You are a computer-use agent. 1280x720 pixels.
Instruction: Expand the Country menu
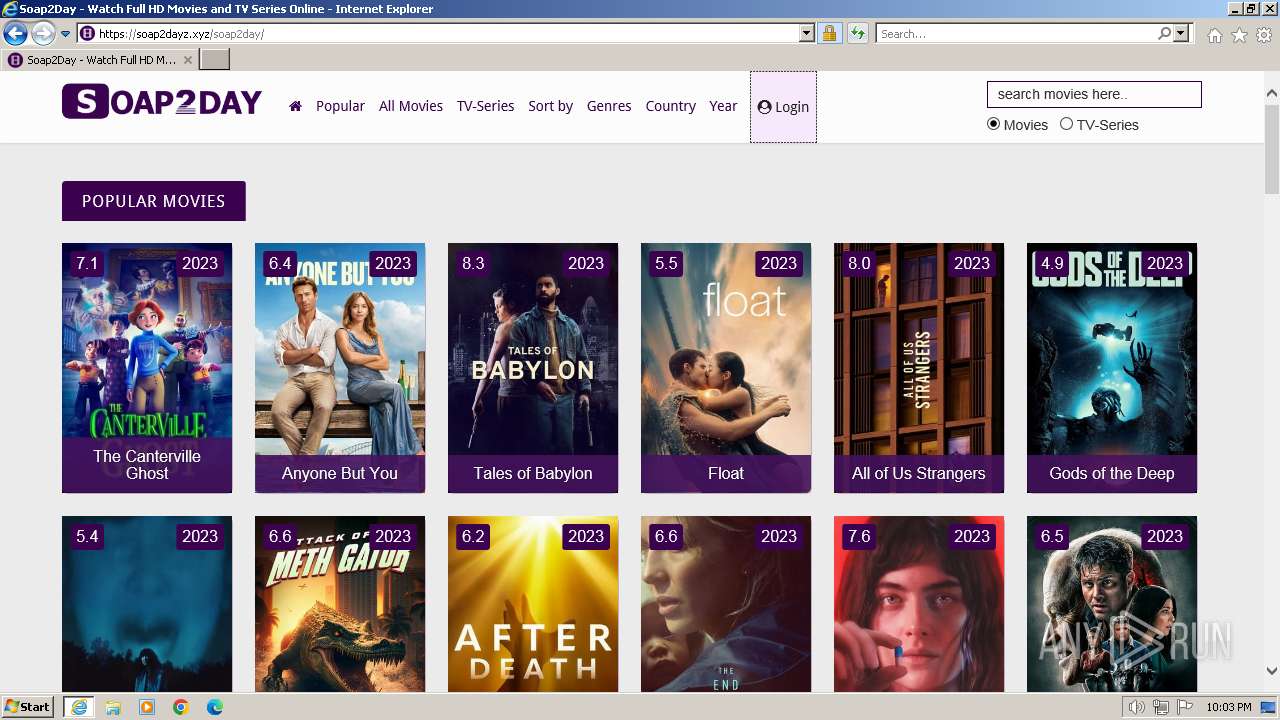pyautogui.click(x=670, y=106)
